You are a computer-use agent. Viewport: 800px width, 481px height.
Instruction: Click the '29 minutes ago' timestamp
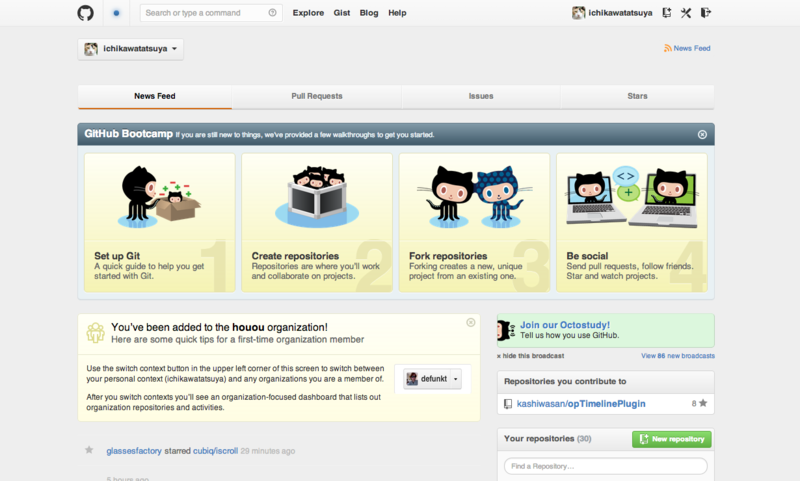coord(268,451)
